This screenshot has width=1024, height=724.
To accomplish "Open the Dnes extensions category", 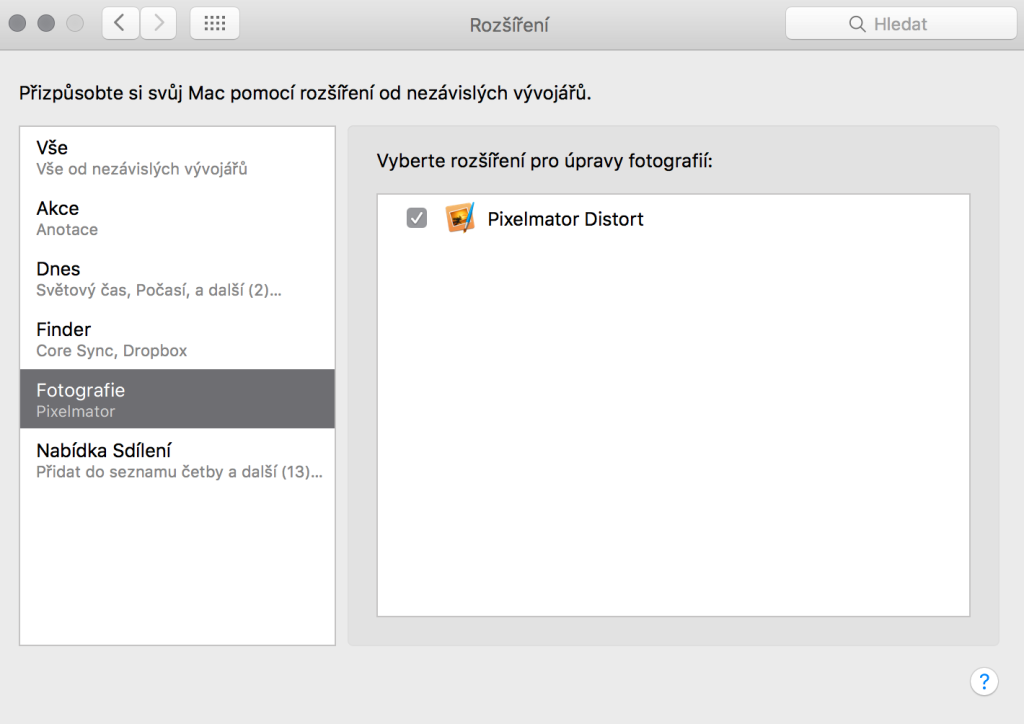I will (177, 279).
